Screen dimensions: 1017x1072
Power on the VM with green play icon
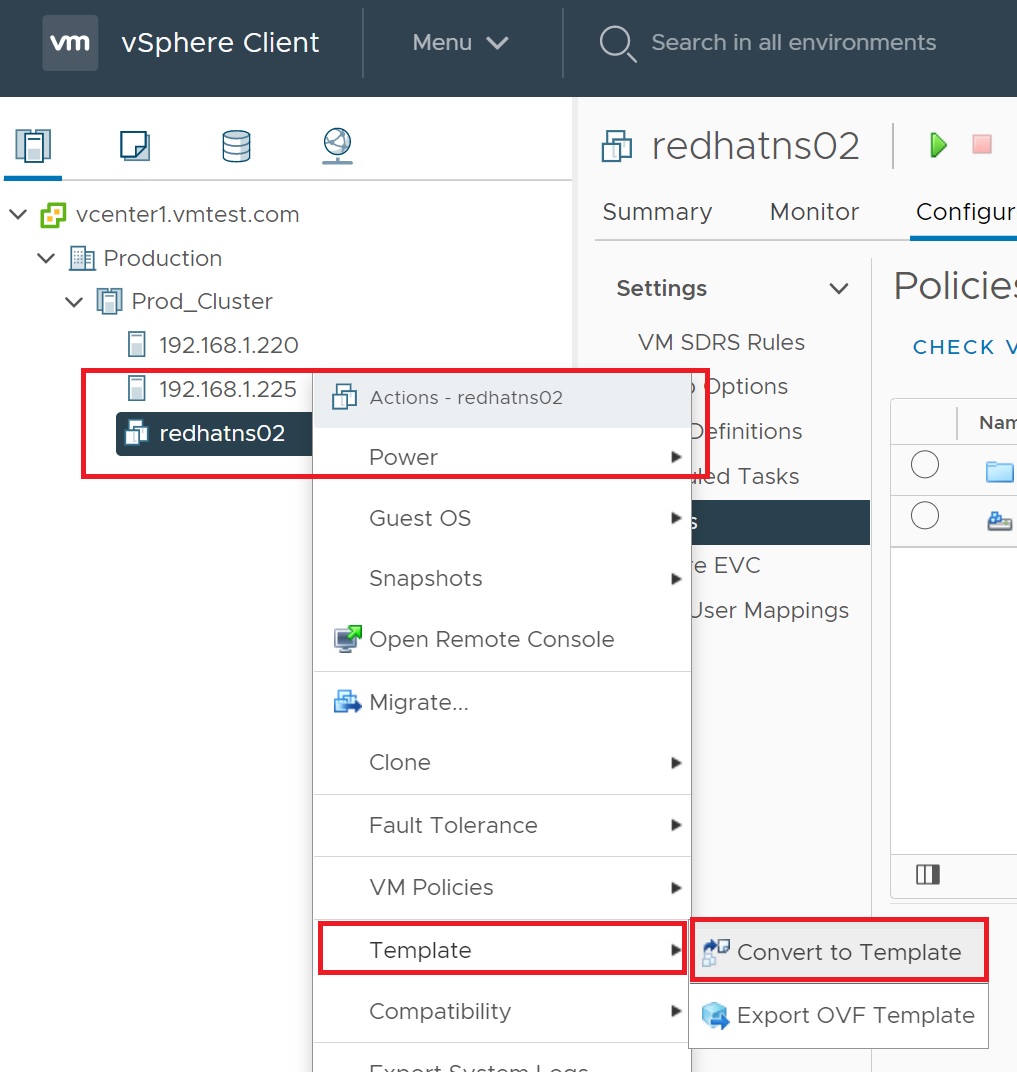(x=938, y=145)
